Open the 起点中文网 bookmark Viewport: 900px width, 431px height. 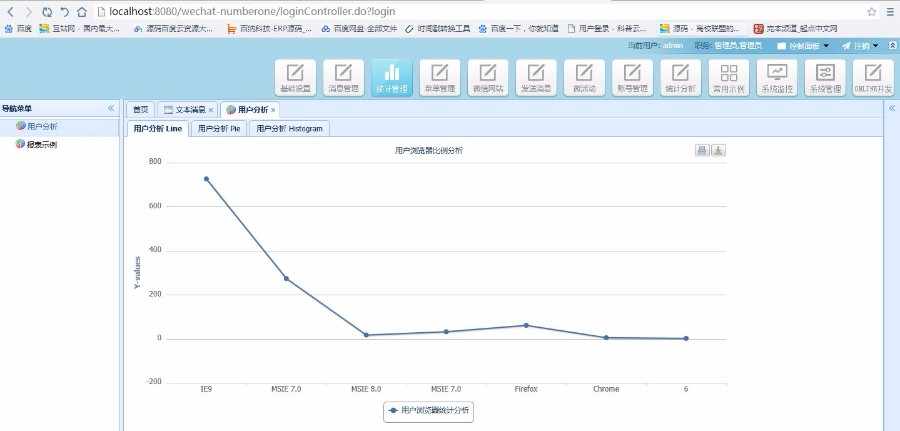click(x=796, y=29)
